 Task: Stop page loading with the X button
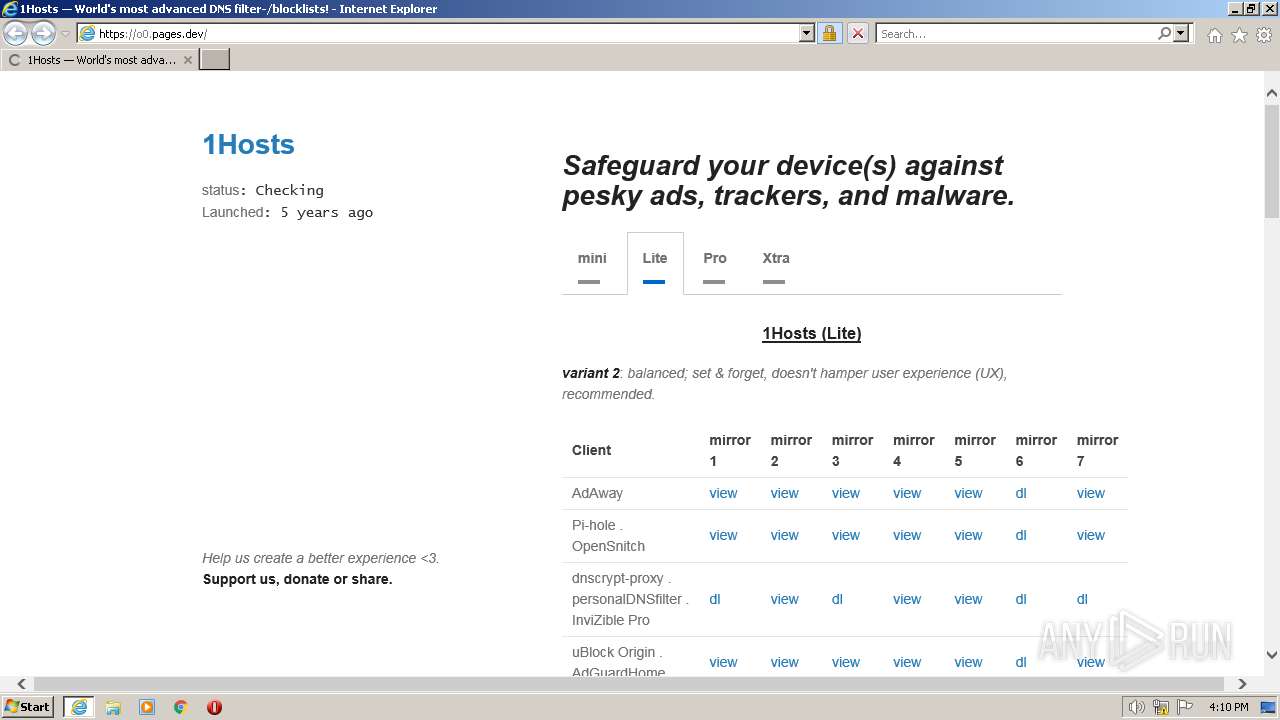(858, 34)
